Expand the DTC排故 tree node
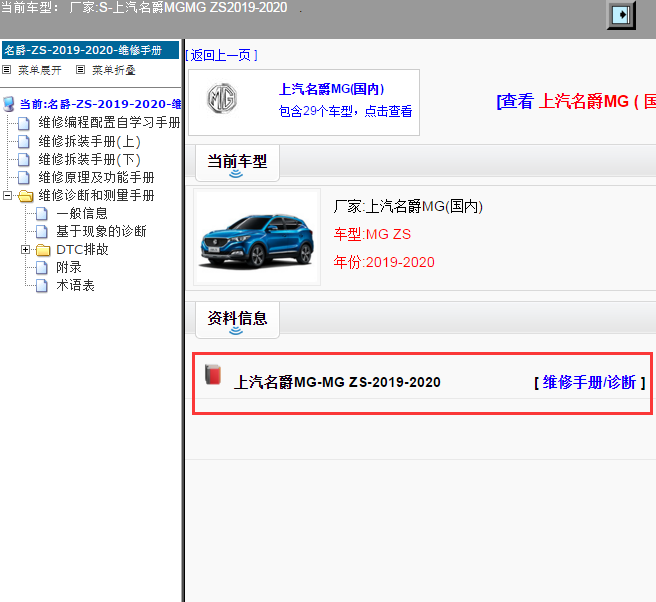 (x=25, y=250)
